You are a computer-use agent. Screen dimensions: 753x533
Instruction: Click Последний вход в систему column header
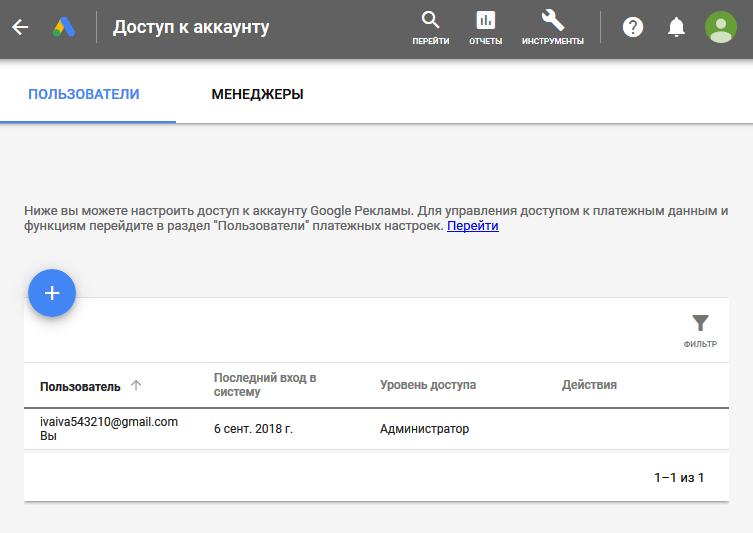point(265,385)
